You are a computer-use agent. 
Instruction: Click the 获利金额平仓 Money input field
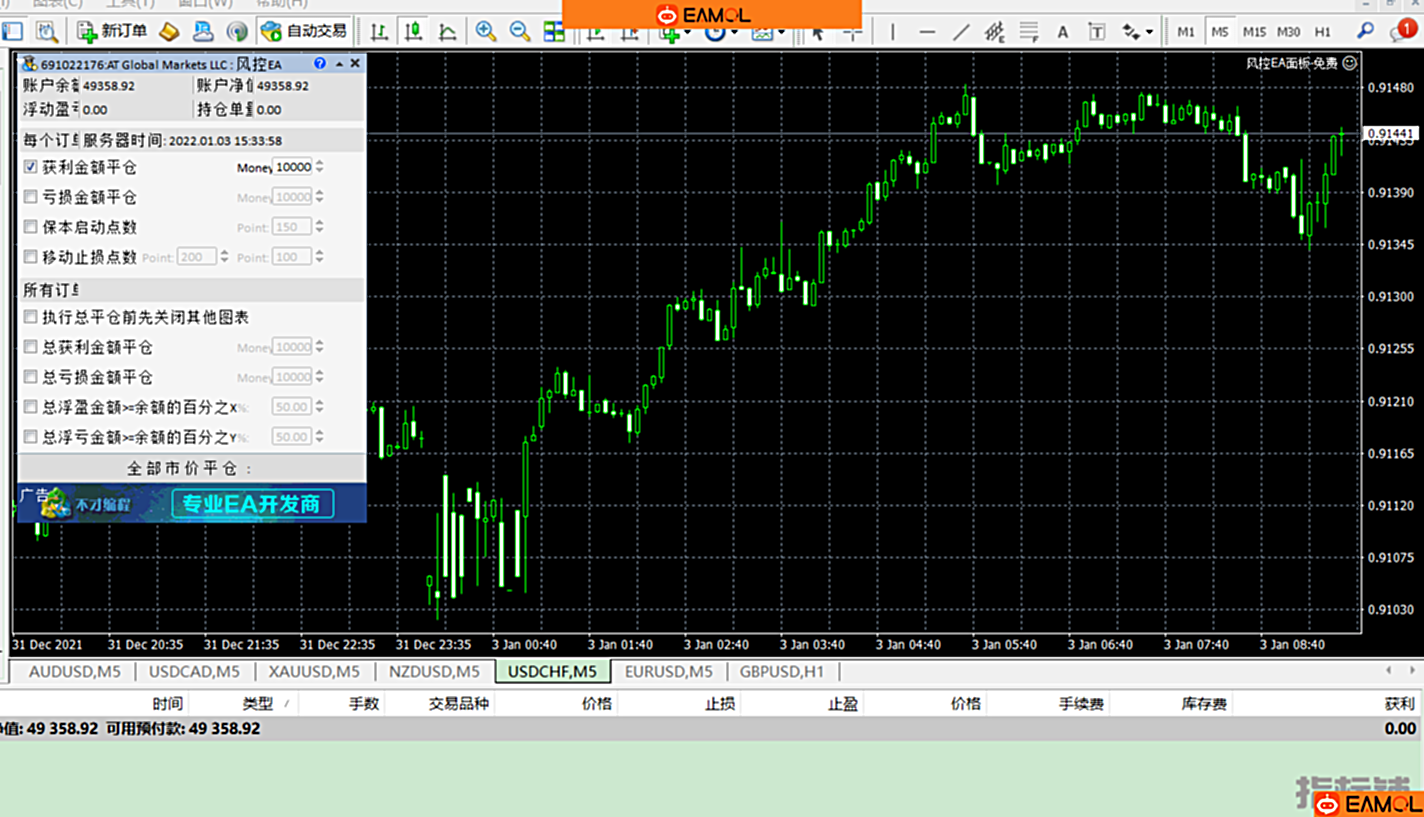[292, 167]
